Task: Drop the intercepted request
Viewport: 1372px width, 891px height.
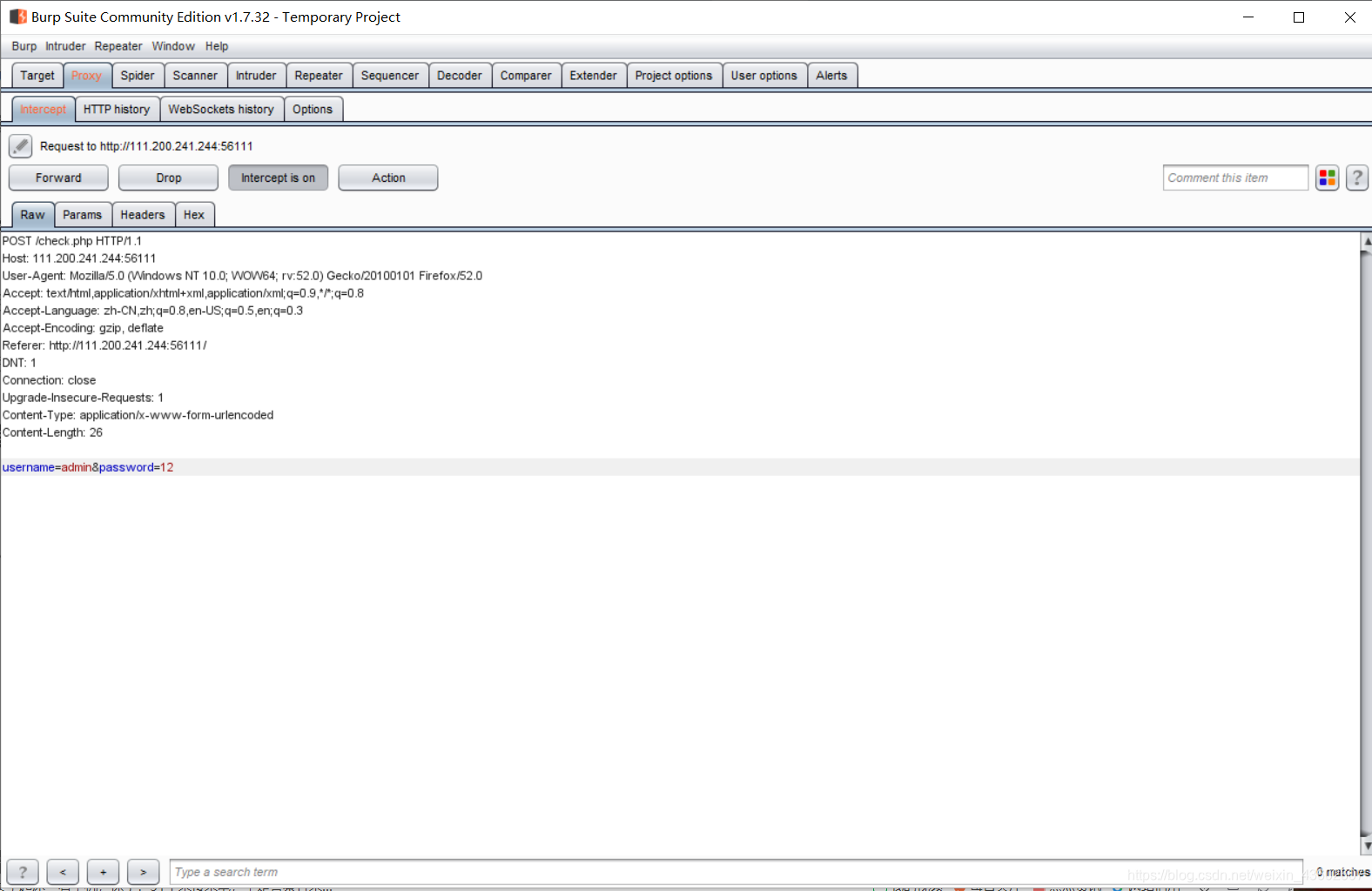Action: pyautogui.click(x=169, y=178)
